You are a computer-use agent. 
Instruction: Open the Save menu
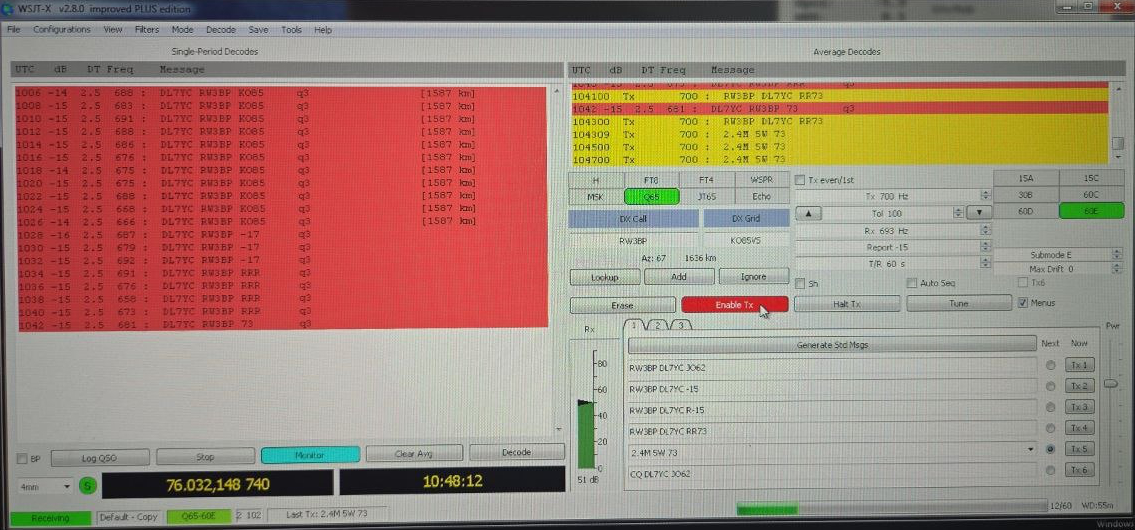coord(258,30)
